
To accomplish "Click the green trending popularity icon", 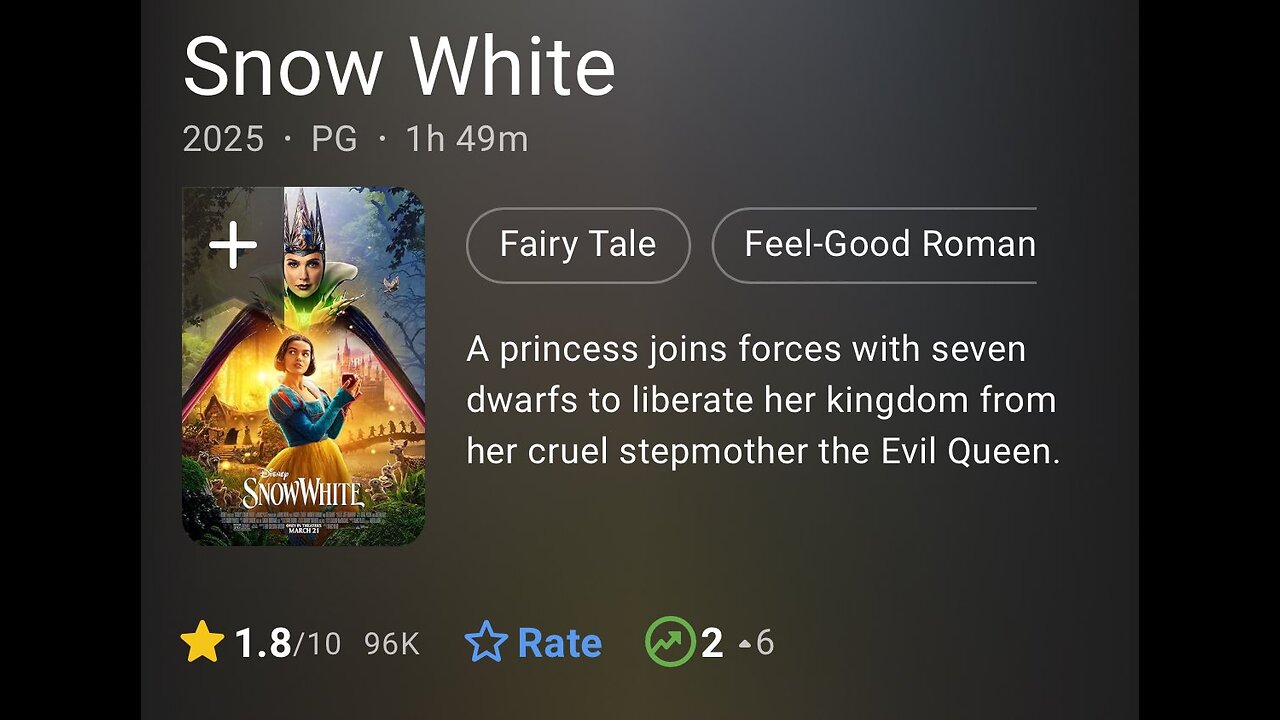I will click(670, 643).
